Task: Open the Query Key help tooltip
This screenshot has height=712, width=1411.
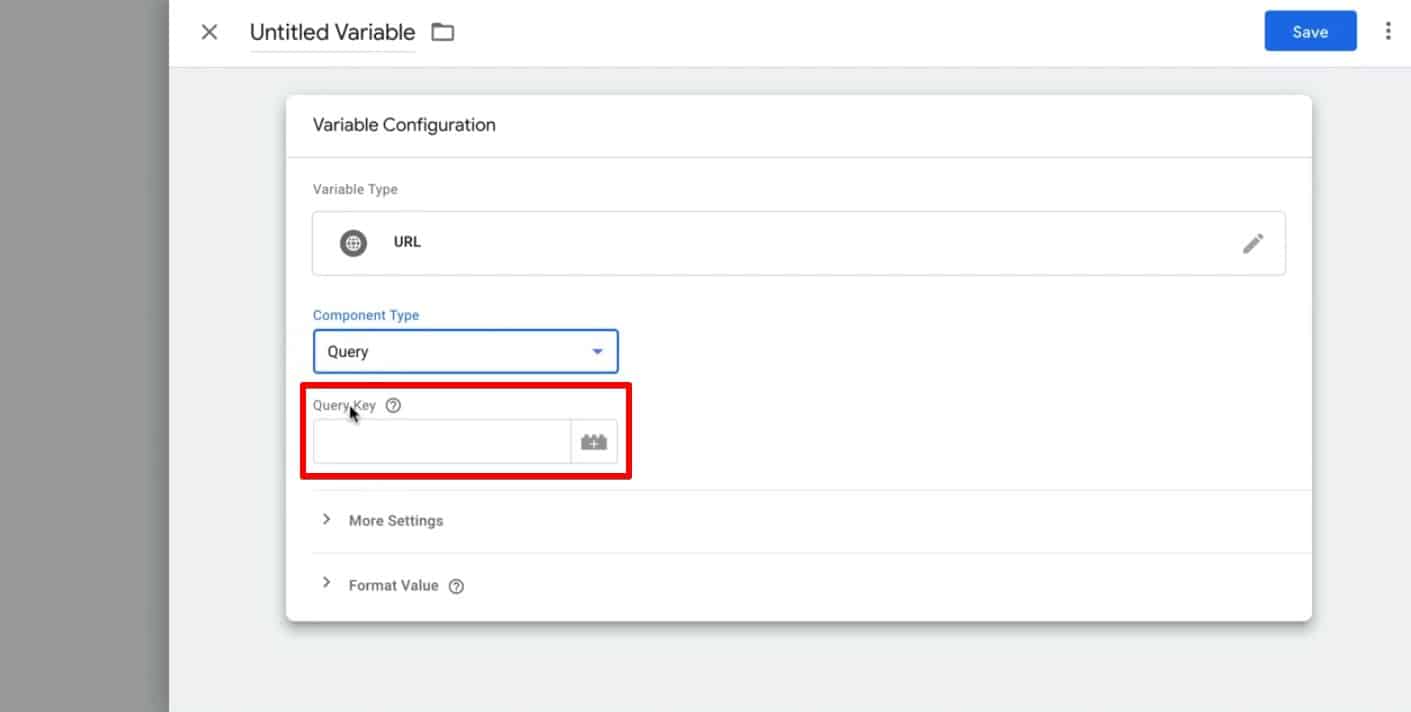Action: point(392,405)
